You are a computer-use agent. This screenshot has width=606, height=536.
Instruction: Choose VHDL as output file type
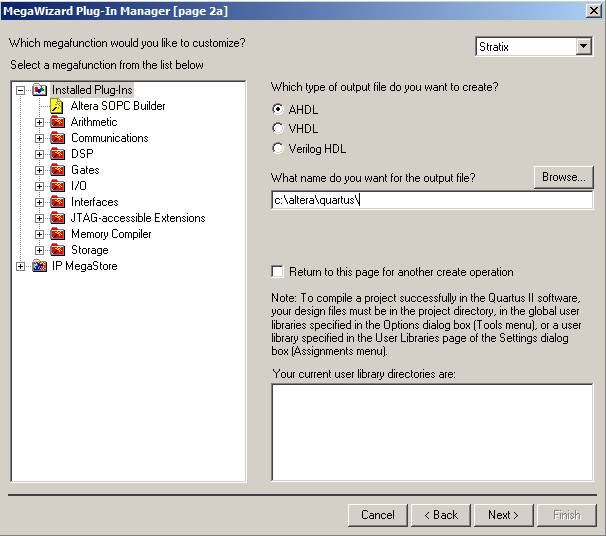[278, 128]
